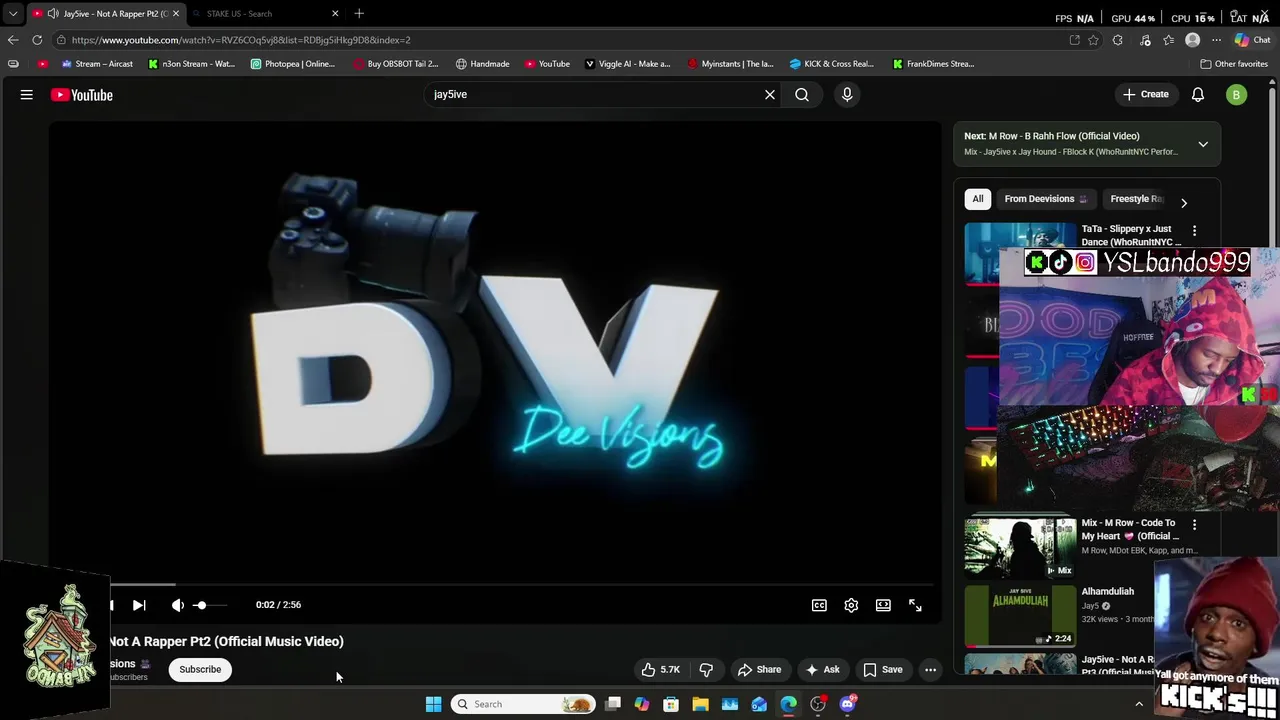The width and height of the screenshot is (1280, 720).
Task: Select the All filter chip
Action: [x=978, y=199]
